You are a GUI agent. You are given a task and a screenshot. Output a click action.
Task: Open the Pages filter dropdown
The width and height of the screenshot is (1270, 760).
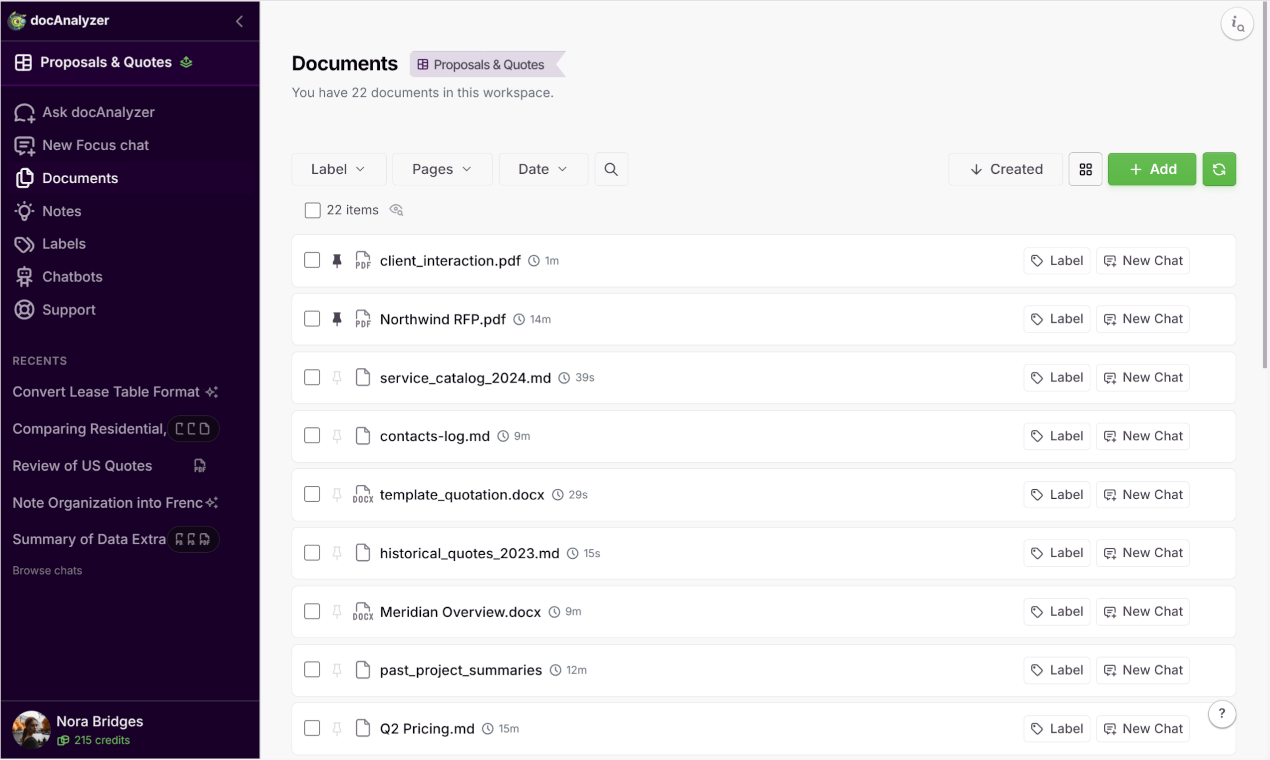[442, 169]
